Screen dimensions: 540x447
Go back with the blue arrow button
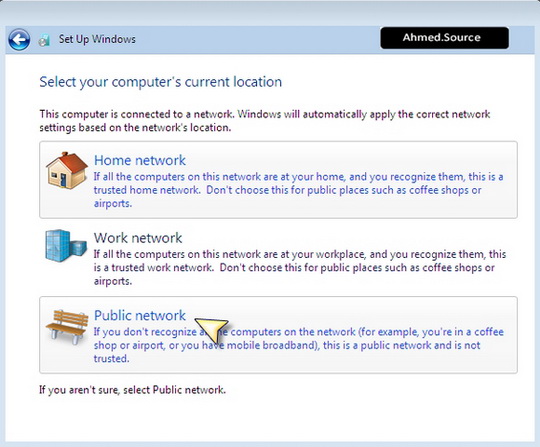pos(19,40)
